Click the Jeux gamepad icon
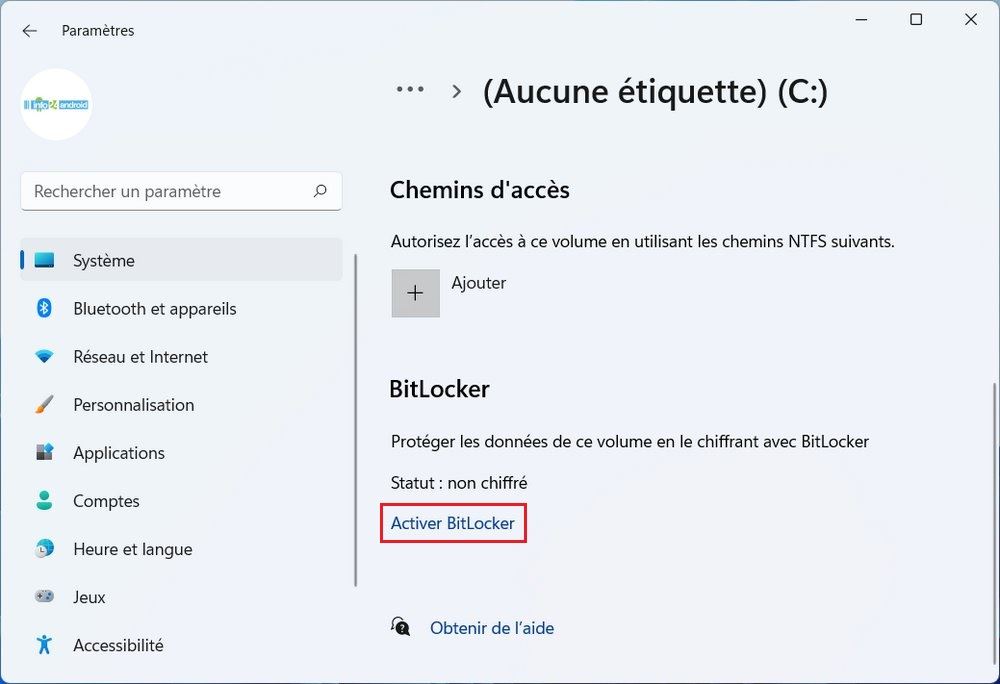 click(x=44, y=597)
